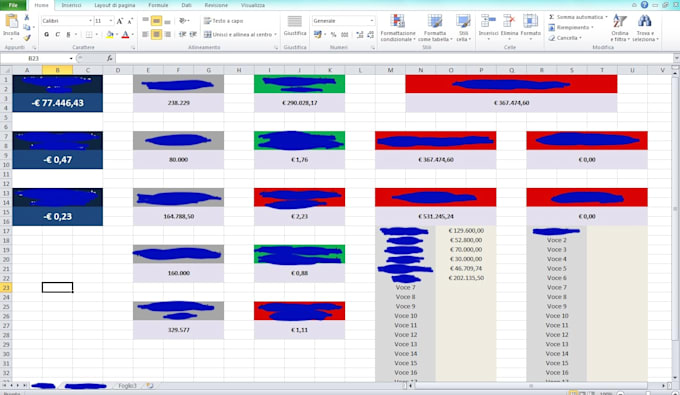
Task: Open the font size 11 dropdown
Action: 111,21
